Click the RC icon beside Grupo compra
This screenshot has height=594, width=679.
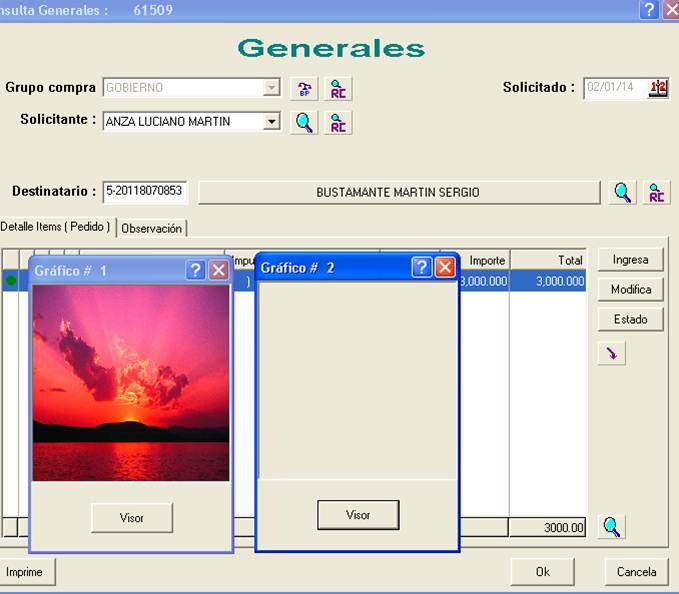coord(338,89)
